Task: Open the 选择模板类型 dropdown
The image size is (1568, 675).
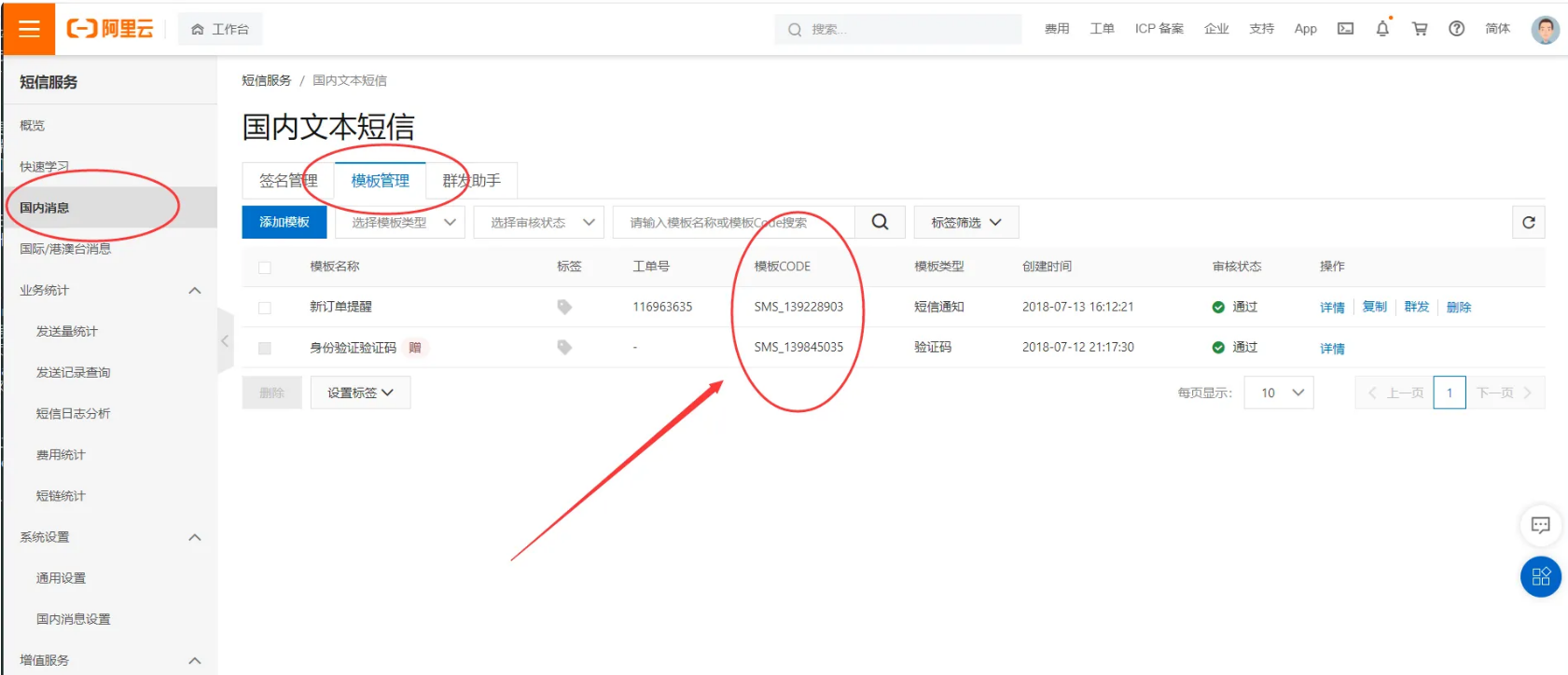Action: pos(400,222)
